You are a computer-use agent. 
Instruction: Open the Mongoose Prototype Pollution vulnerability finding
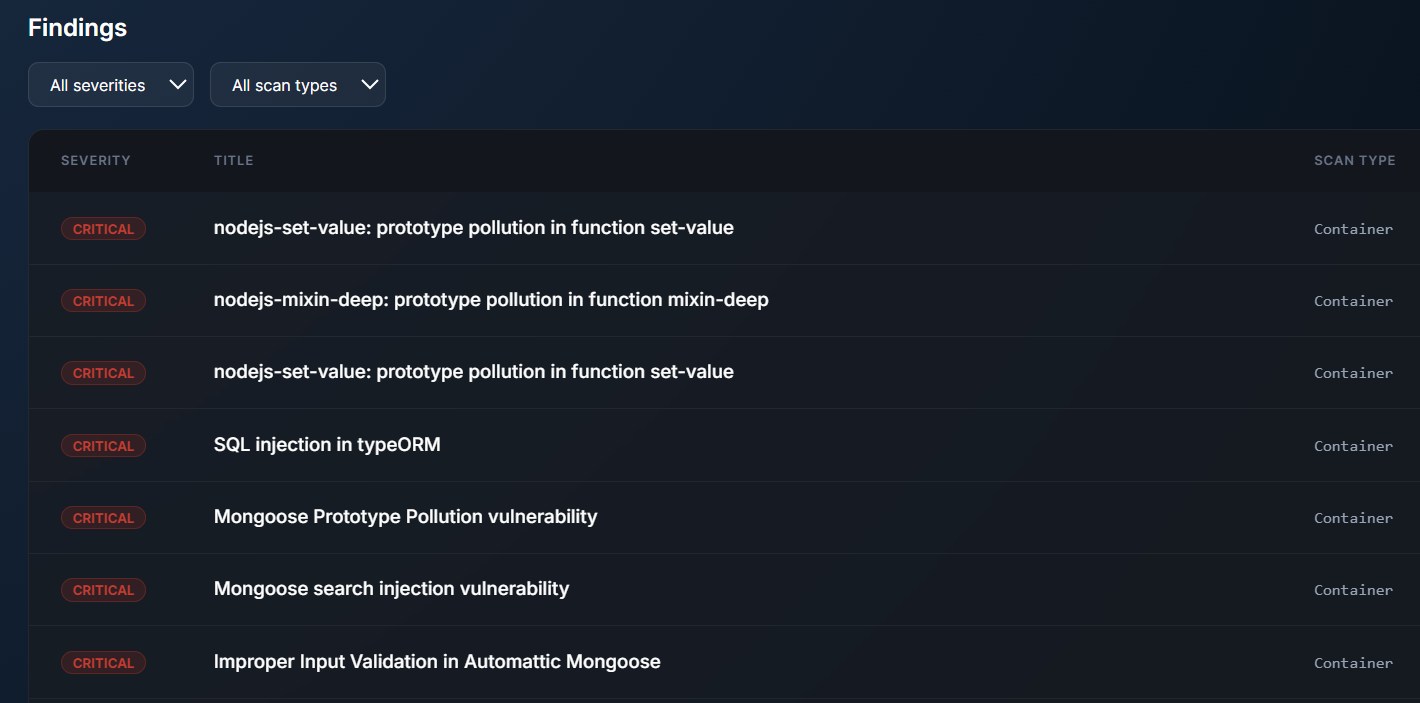(x=405, y=517)
